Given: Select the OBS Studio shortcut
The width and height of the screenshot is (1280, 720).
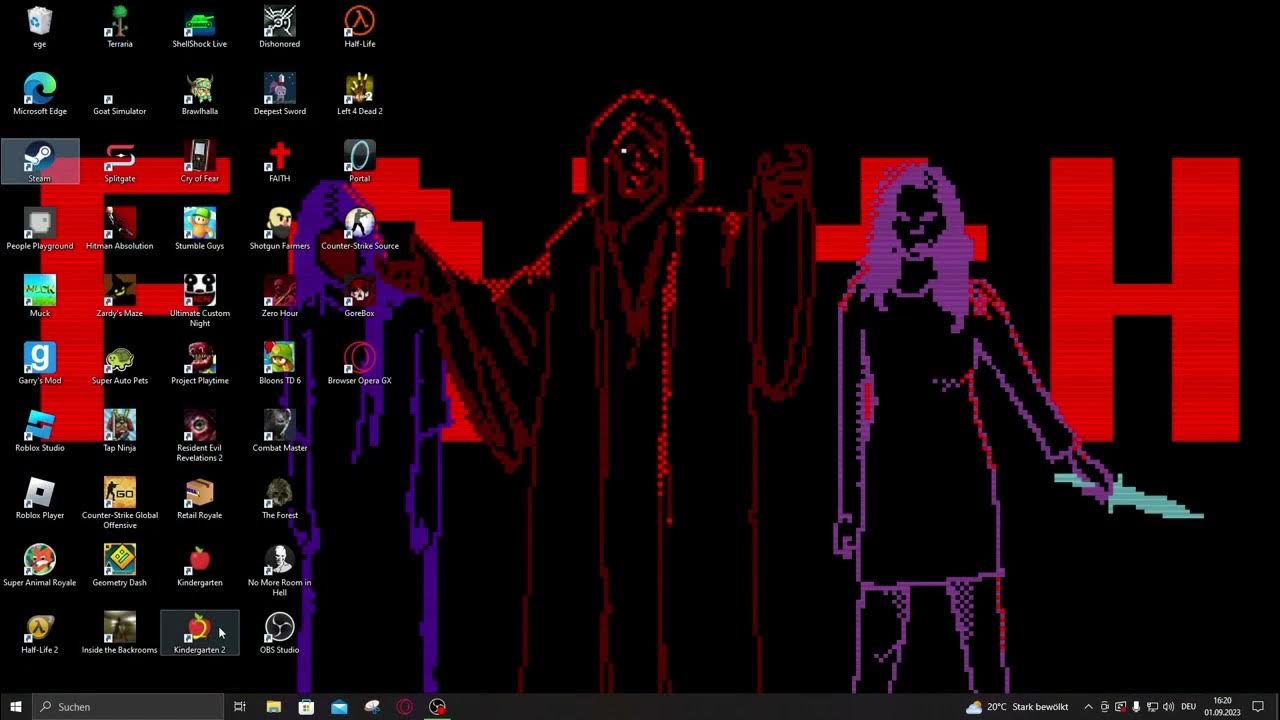Looking at the screenshot, I should [x=280, y=632].
